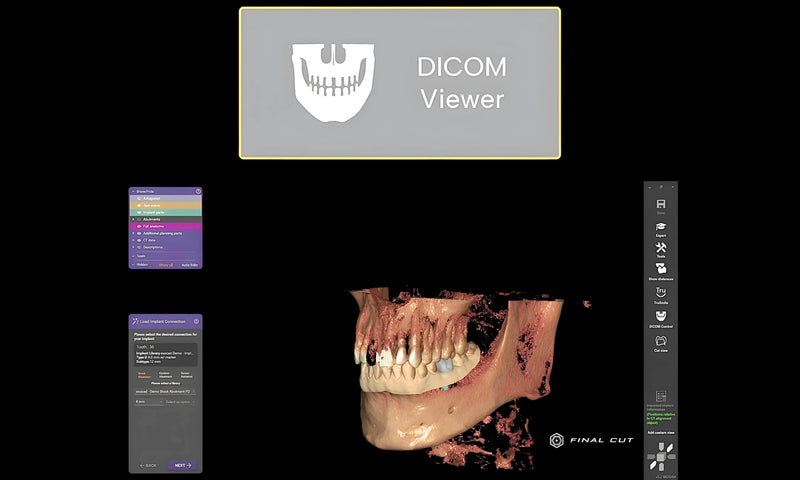The image size is (800, 480).
Task: Toggle Show distances icon
Action: pos(661,269)
